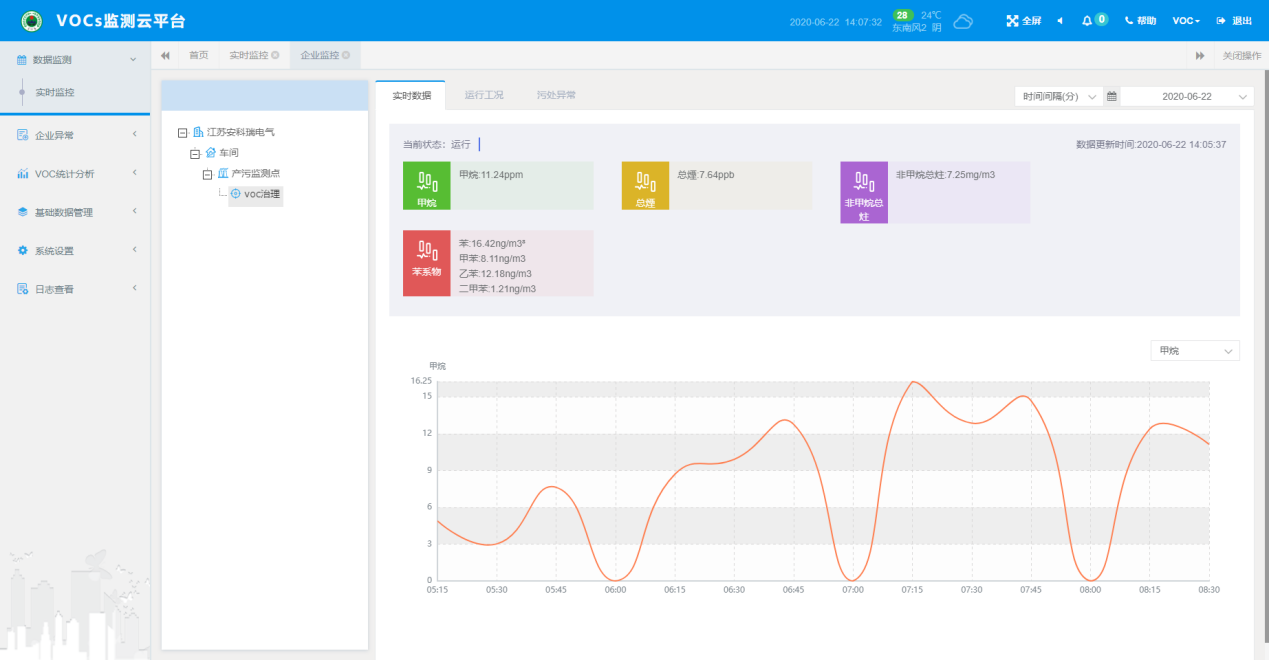1269x660 pixels.
Task: Click the 2020-06-22 date picker field
Action: pos(1186,96)
